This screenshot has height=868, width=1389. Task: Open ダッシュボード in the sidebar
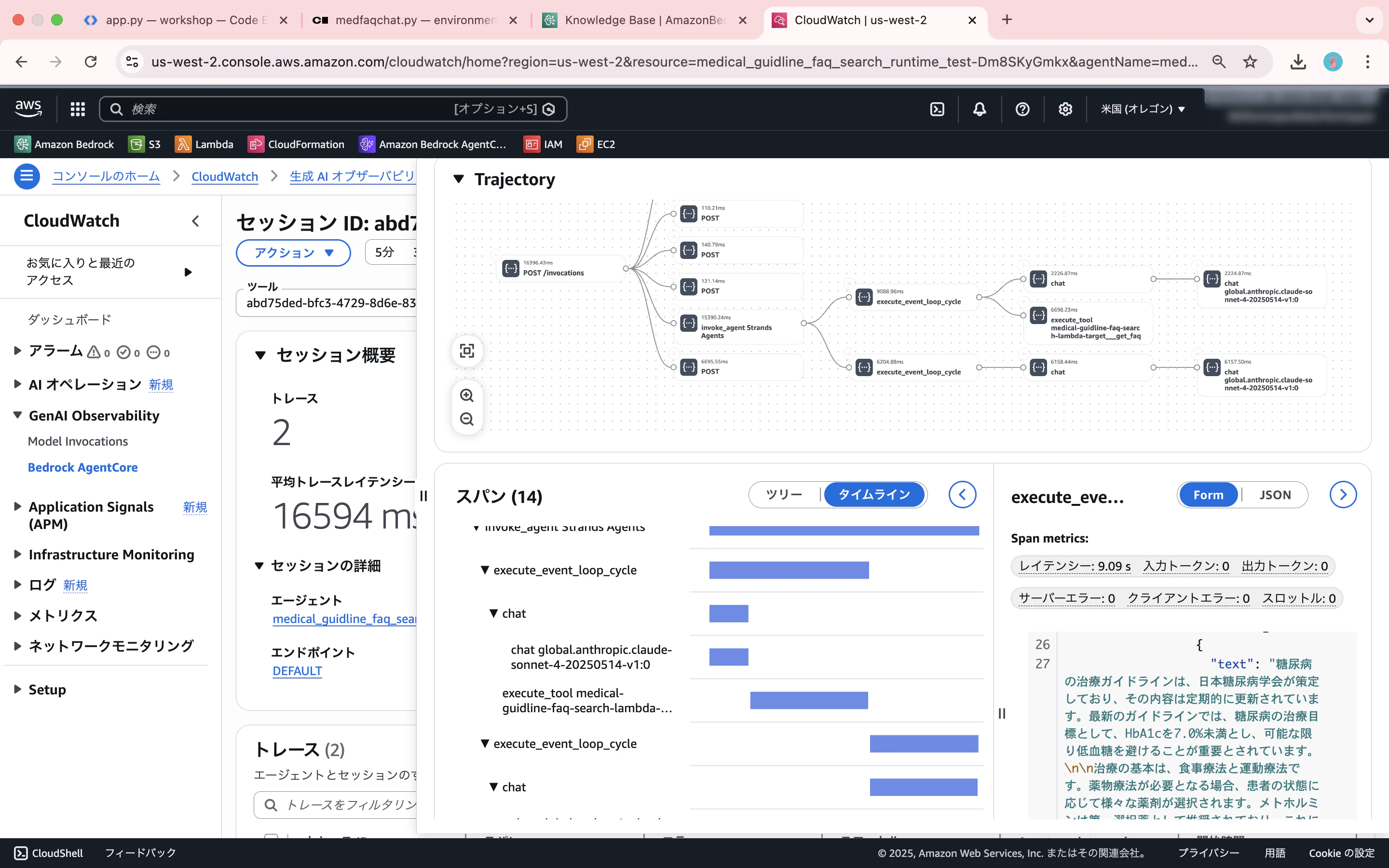69,319
